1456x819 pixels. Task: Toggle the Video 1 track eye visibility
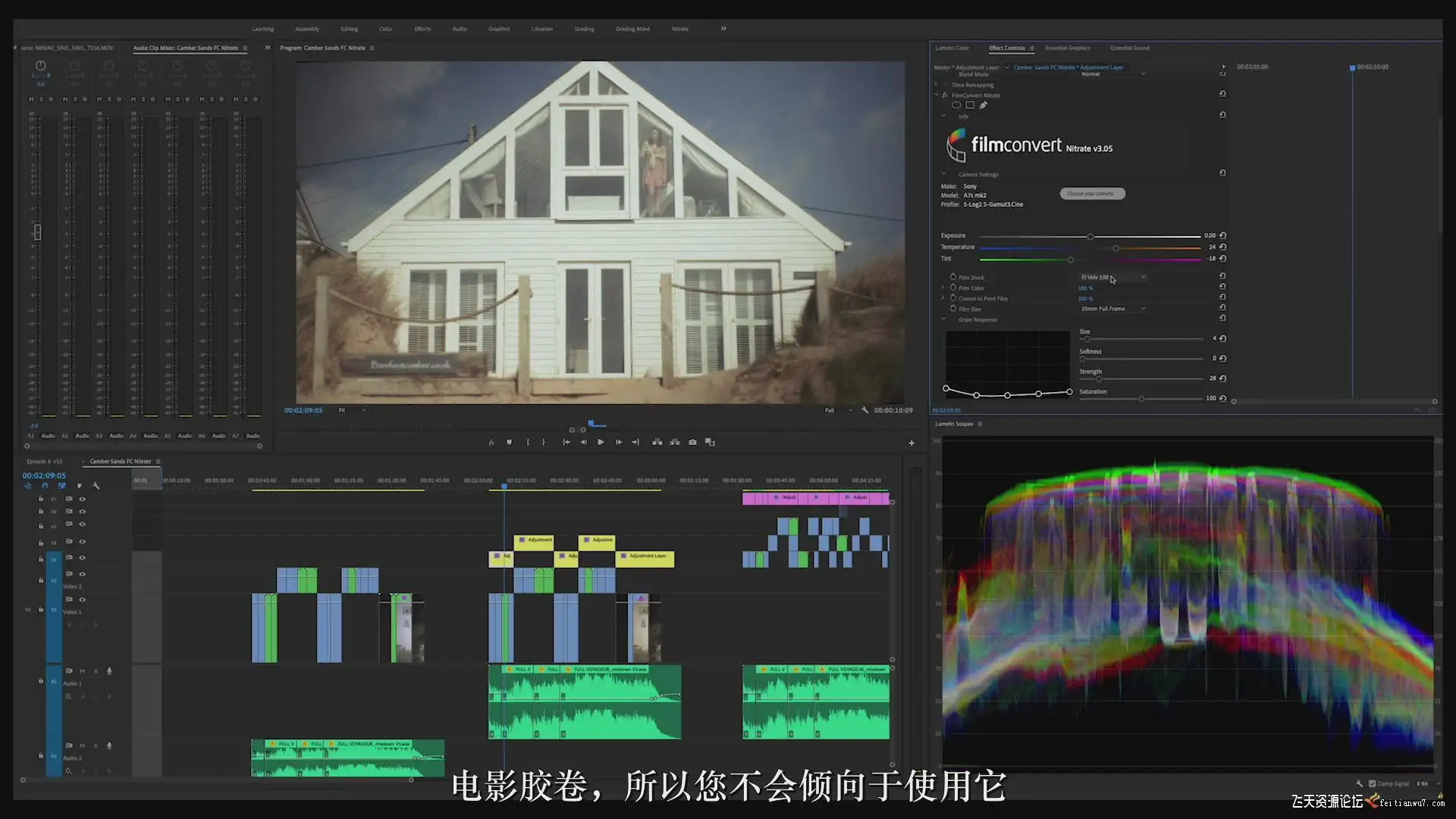[82, 600]
